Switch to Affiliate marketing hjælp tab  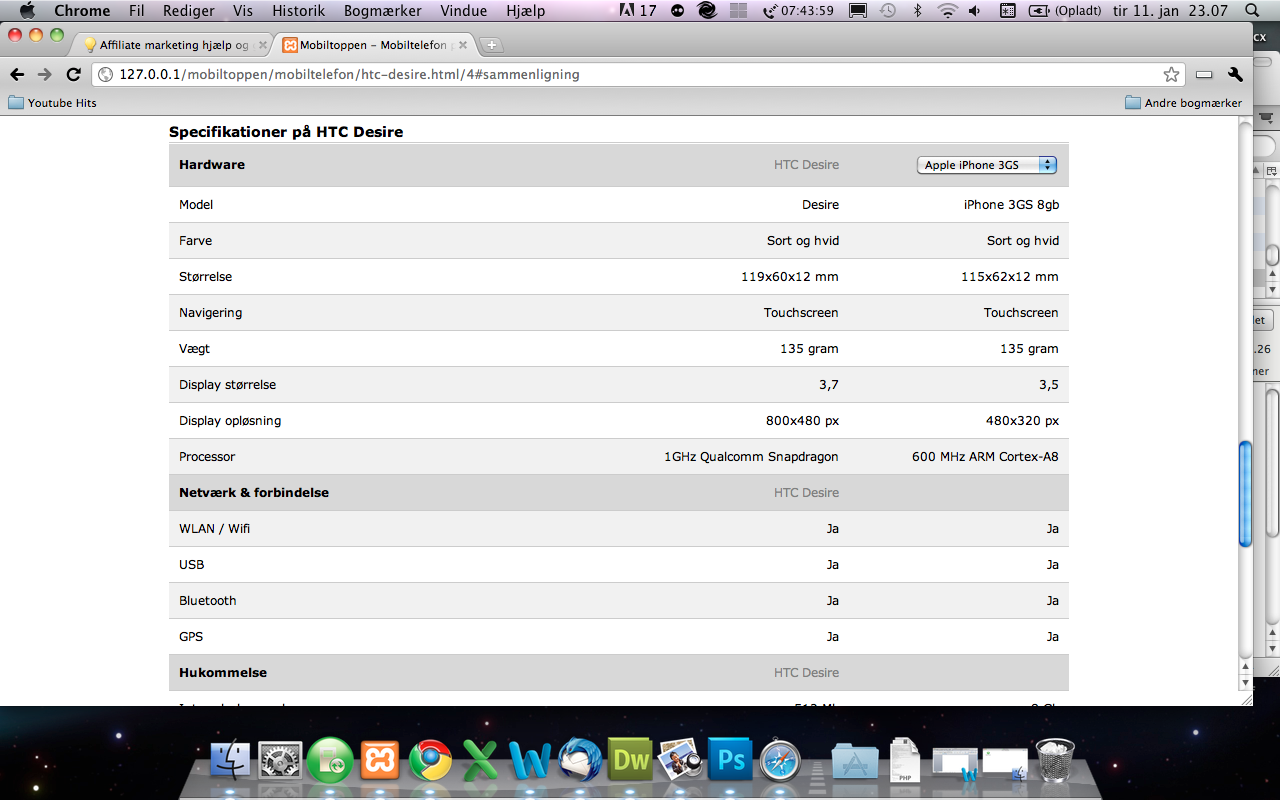[172, 45]
